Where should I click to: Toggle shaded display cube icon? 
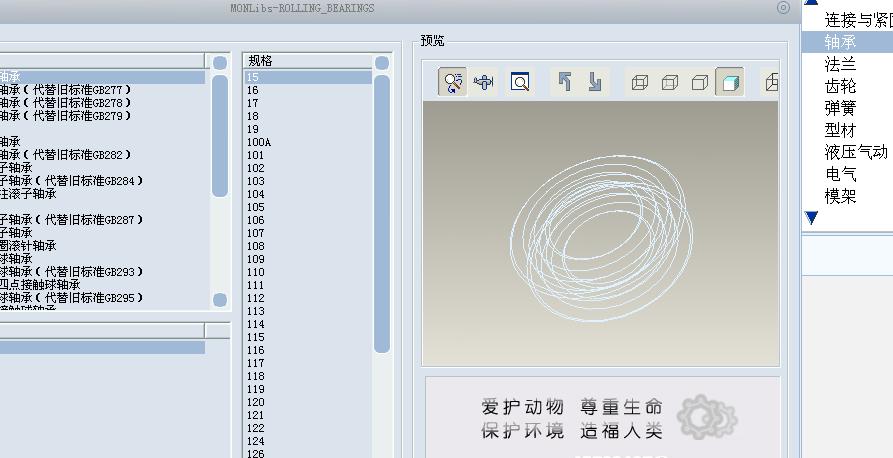tap(730, 83)
